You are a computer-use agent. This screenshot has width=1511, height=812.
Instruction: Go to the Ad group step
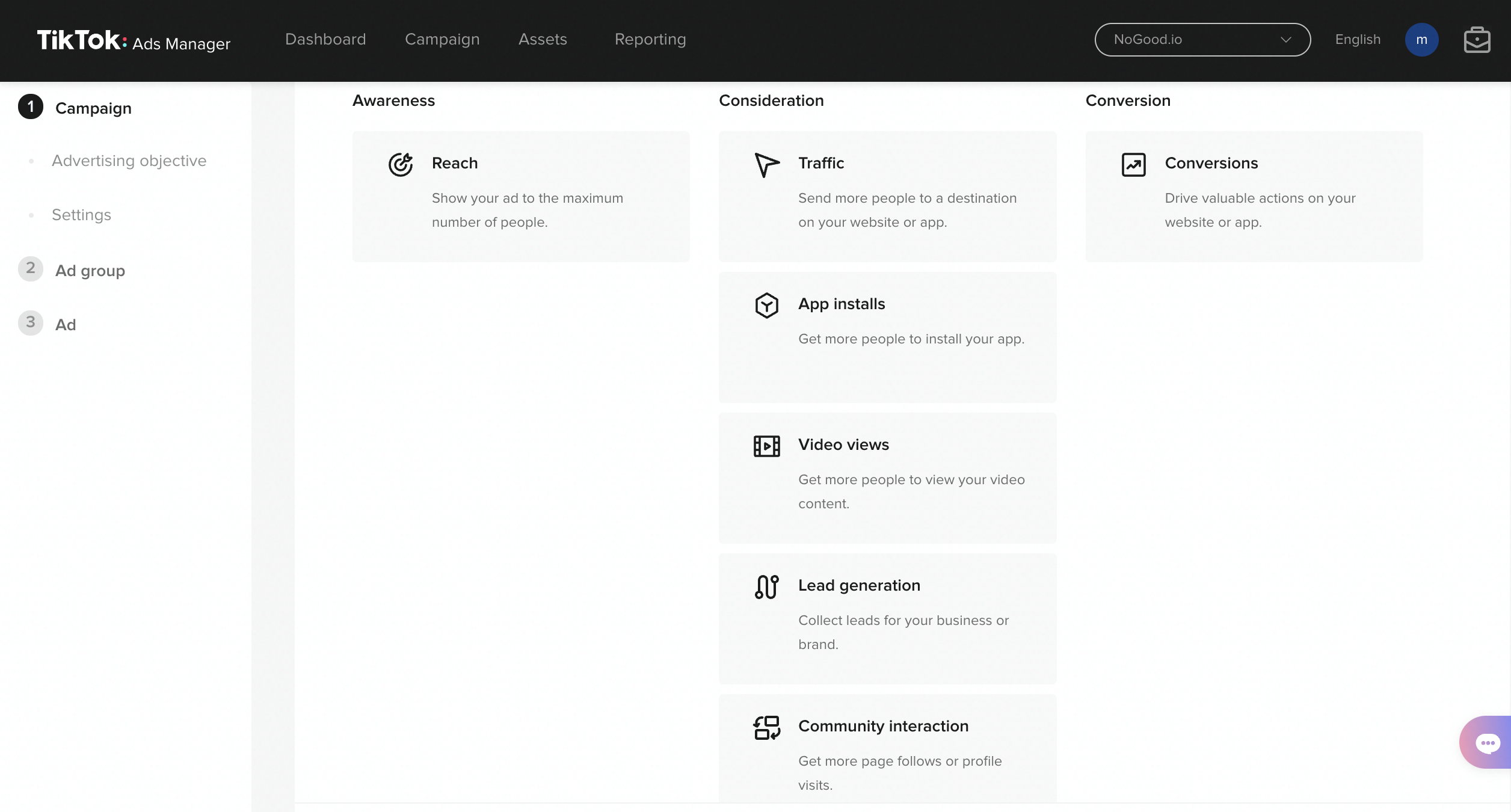tap(90, 271)
